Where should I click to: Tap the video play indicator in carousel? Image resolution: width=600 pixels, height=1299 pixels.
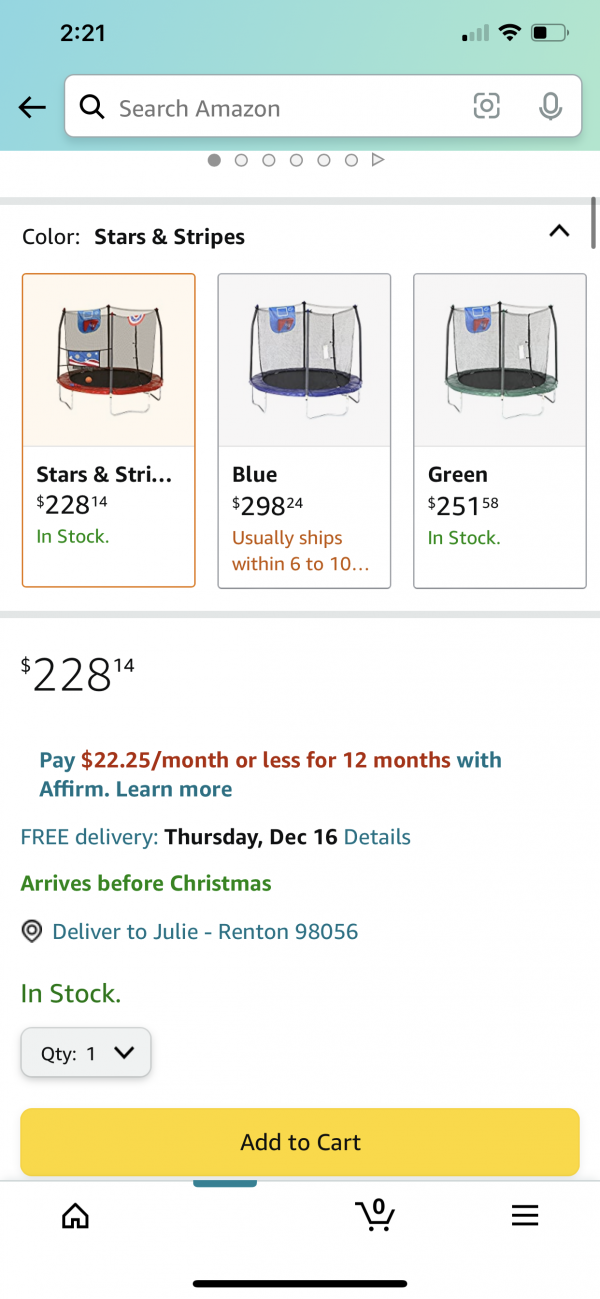tap(378, 160)
